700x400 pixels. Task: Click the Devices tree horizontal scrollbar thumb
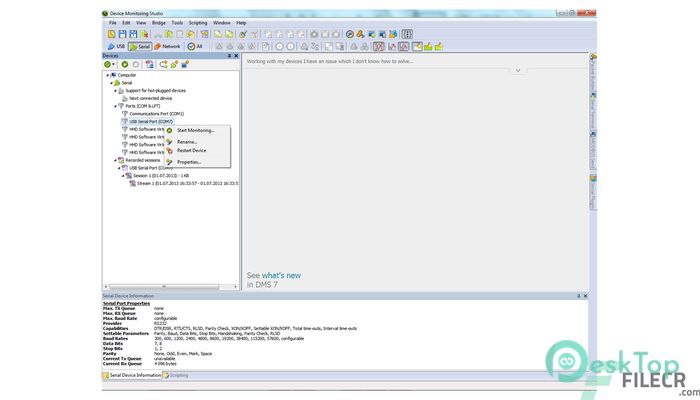(x=164, y=287)
